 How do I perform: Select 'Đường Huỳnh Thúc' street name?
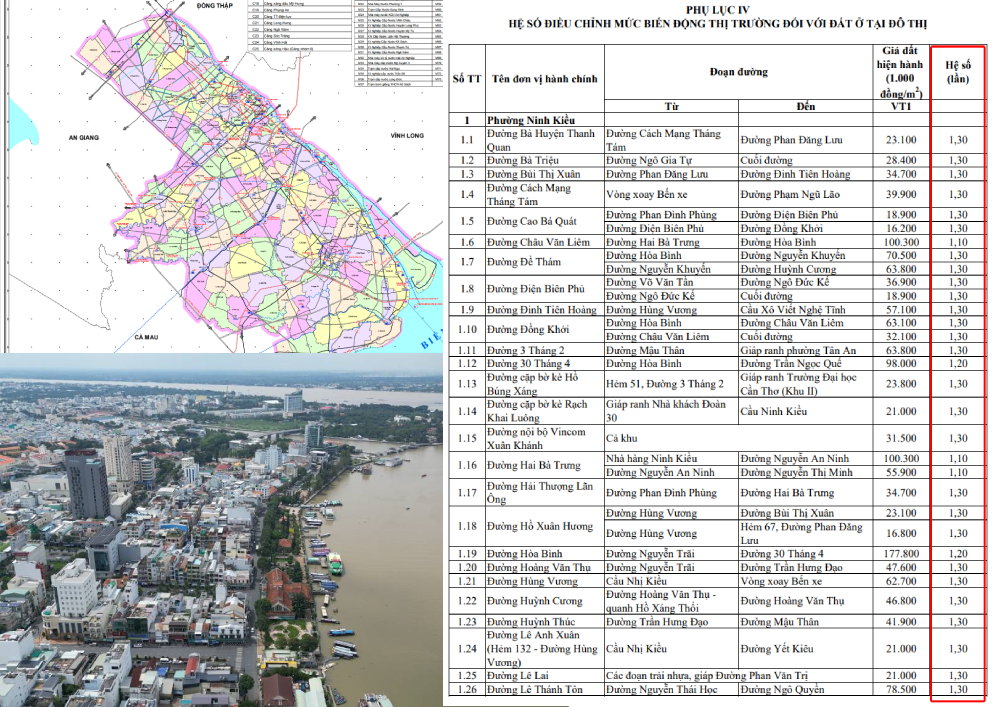531,622
